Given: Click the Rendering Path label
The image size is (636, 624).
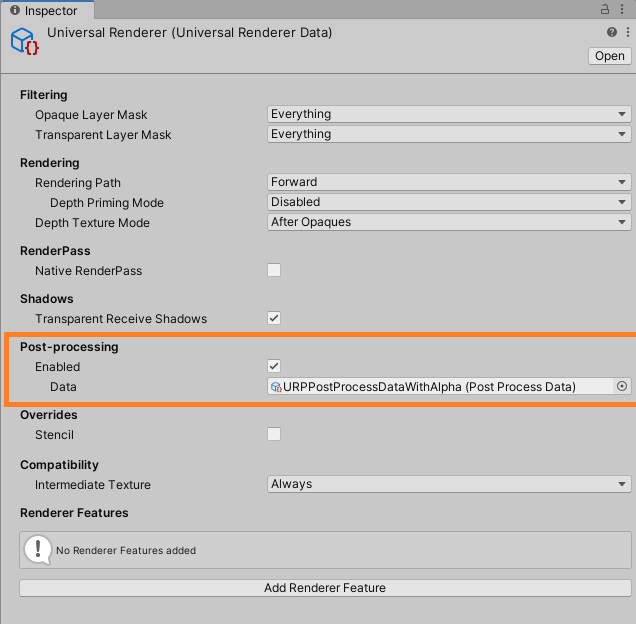Looking at the screenshot, I should [x=78, y=183].
